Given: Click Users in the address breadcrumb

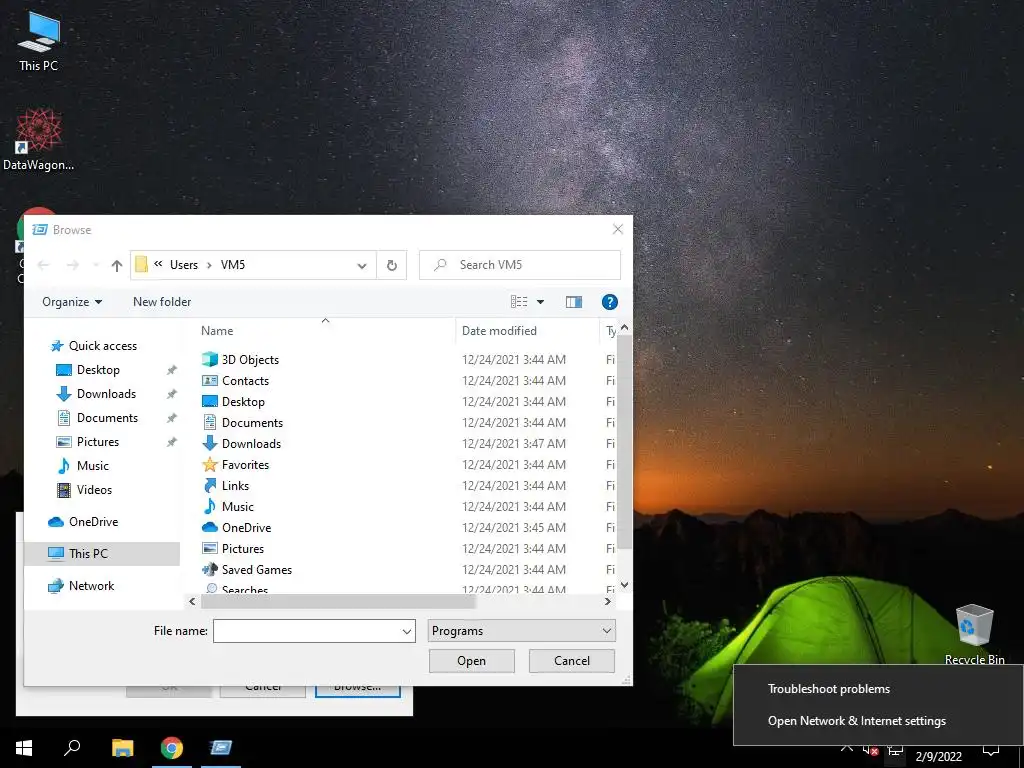Looking at the screenshot, I should coord(184,265).
